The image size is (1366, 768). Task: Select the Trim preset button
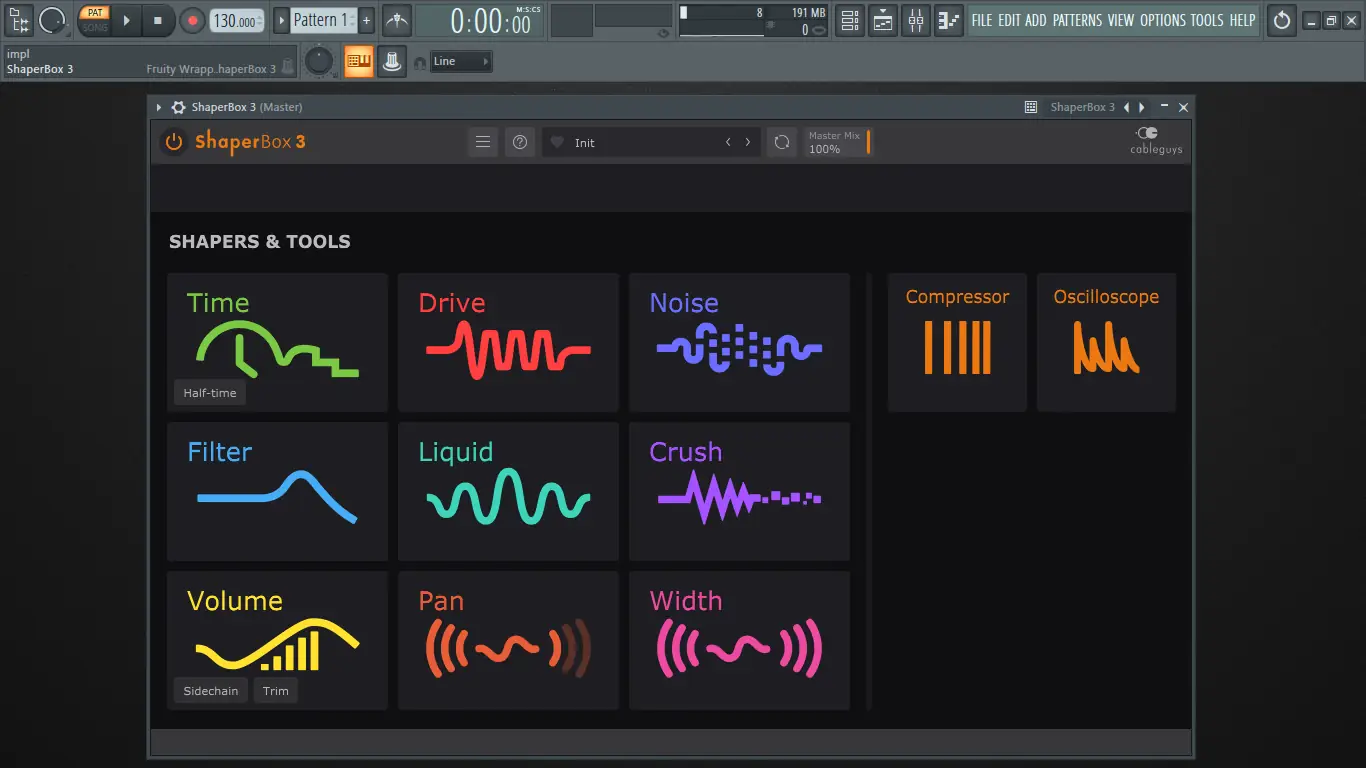tap(276, 691)
